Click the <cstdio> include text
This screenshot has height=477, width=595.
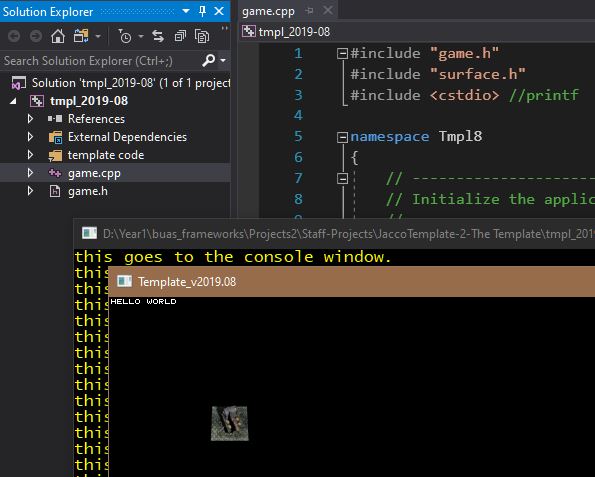tap(464, 95)
